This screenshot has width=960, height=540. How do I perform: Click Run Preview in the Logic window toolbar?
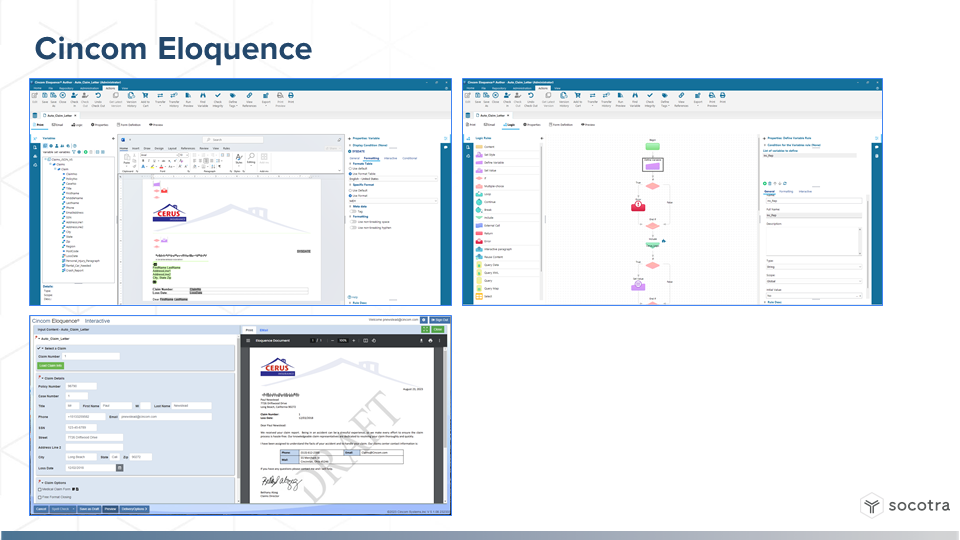(x=621, y=99)
